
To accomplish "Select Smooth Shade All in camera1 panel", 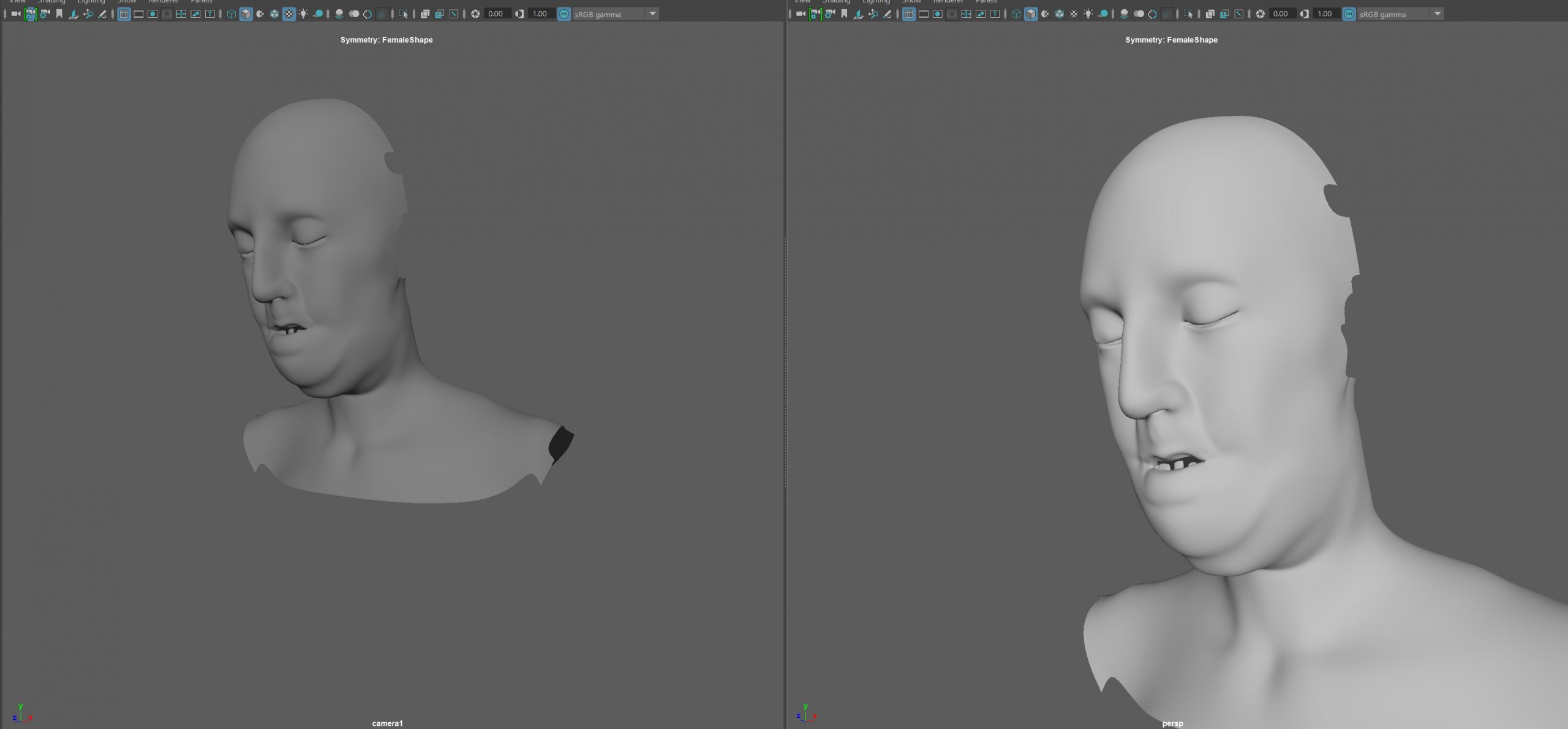I will (x=246, y=13).
